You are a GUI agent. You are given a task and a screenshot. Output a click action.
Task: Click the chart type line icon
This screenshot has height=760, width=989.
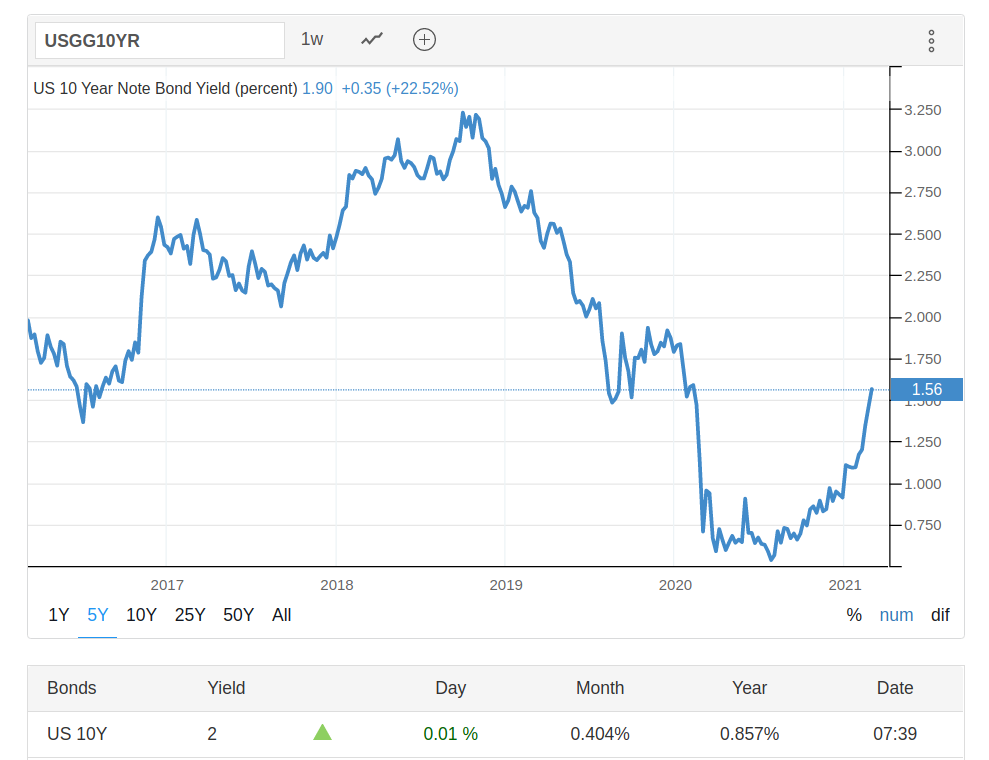coord(372,40)
